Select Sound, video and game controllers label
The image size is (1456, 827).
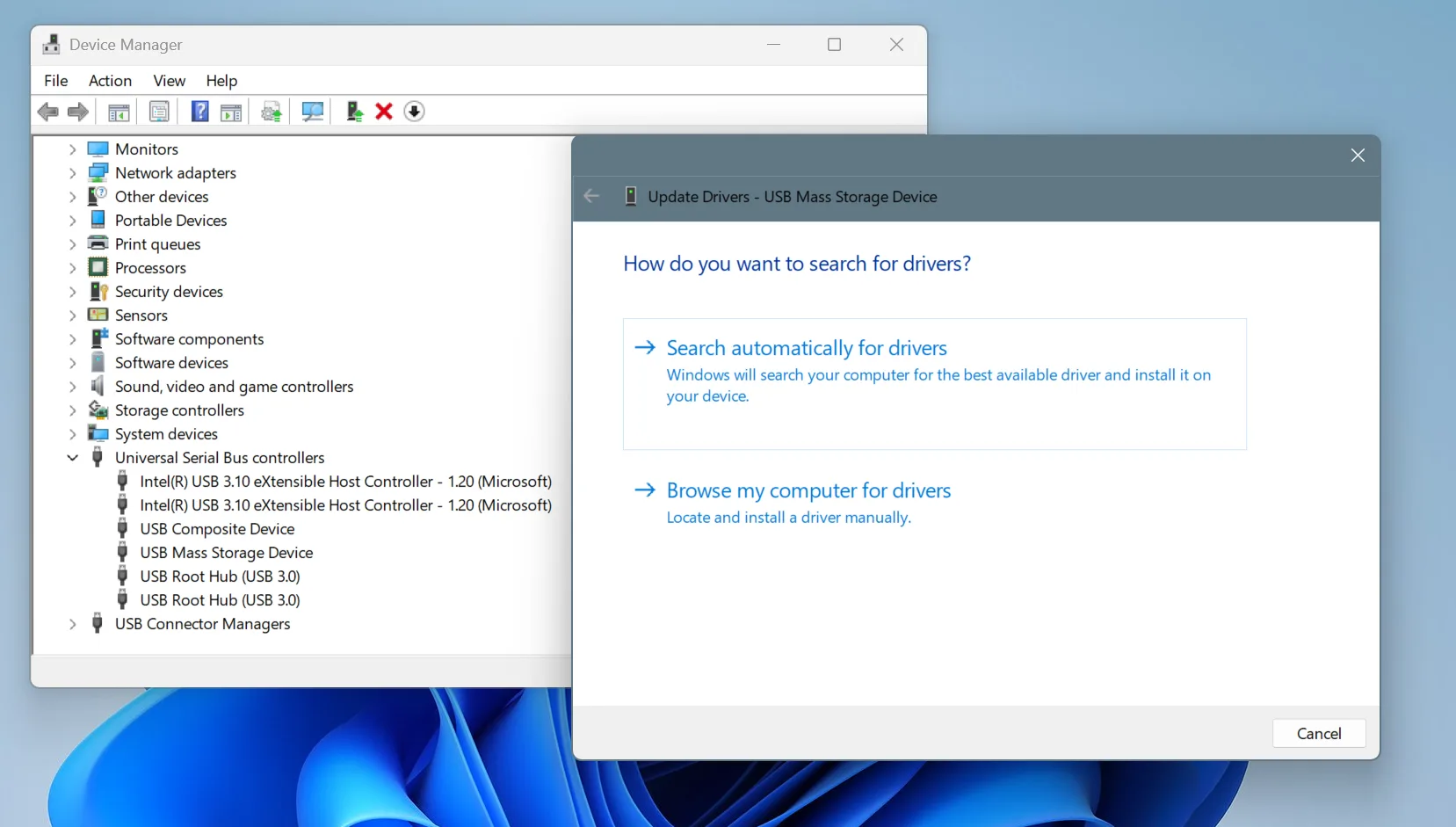[x=234, y=387]
